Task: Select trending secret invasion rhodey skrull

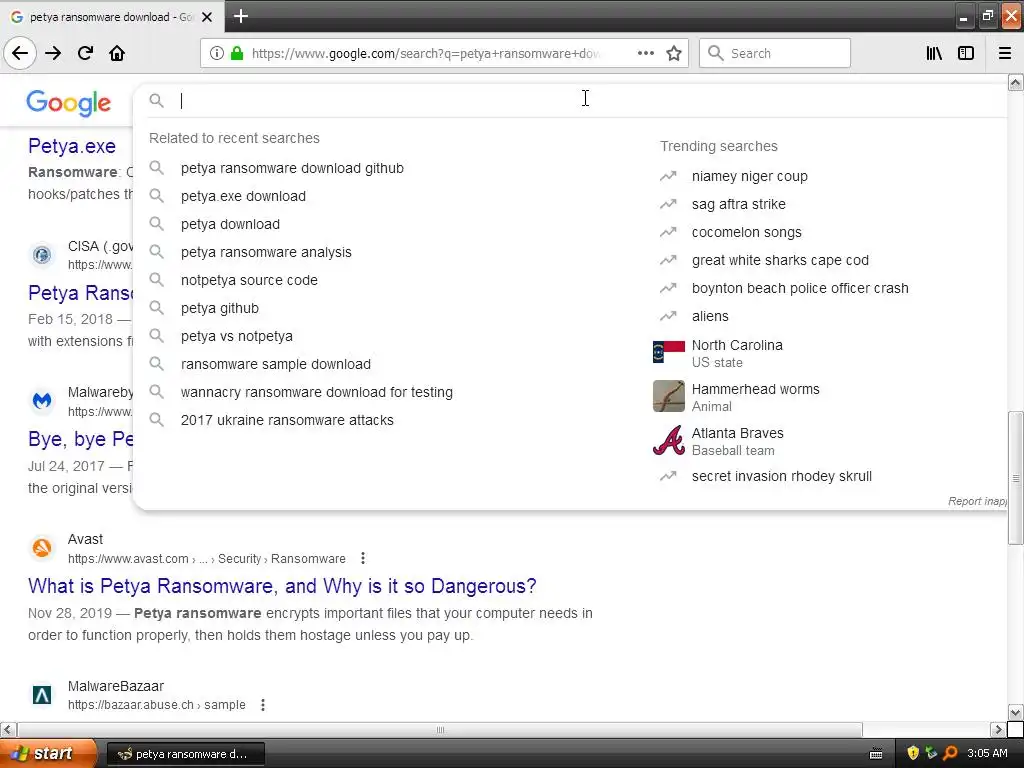Action: pos(781,477)
